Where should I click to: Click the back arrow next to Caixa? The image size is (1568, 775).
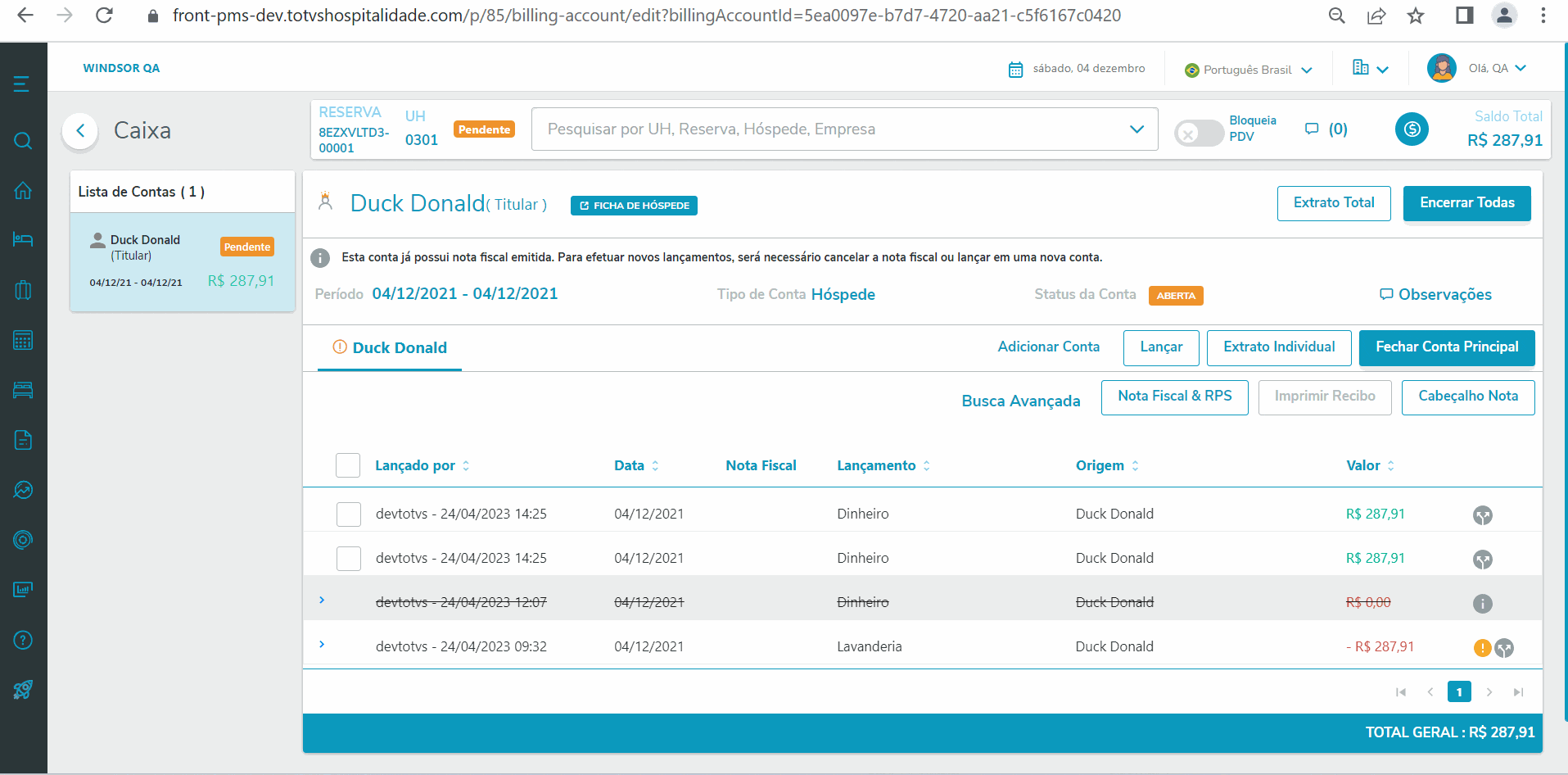tap(80, 130)
